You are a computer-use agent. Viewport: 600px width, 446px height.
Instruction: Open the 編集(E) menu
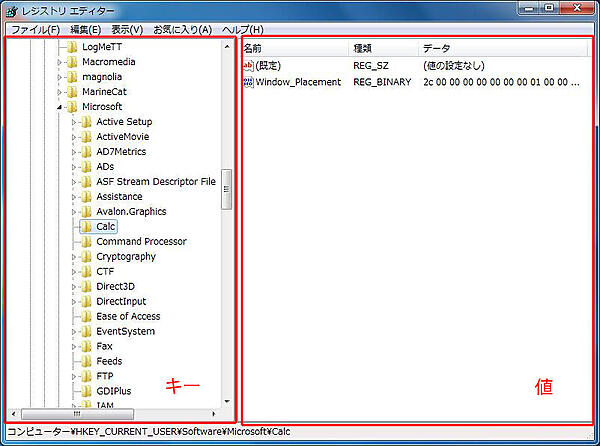pos(86,30)
